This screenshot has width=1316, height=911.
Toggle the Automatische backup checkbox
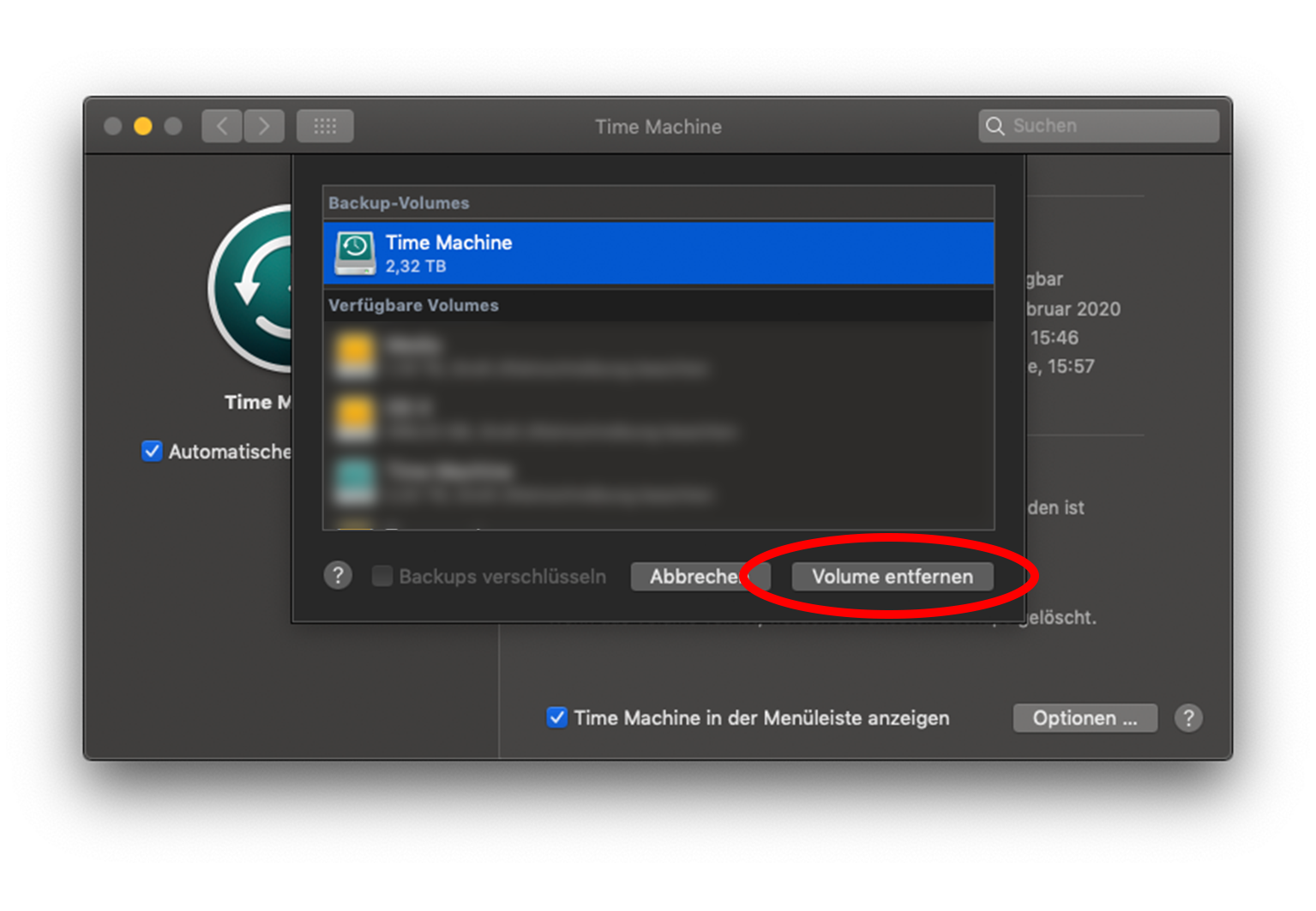click(x=152, y=451)
